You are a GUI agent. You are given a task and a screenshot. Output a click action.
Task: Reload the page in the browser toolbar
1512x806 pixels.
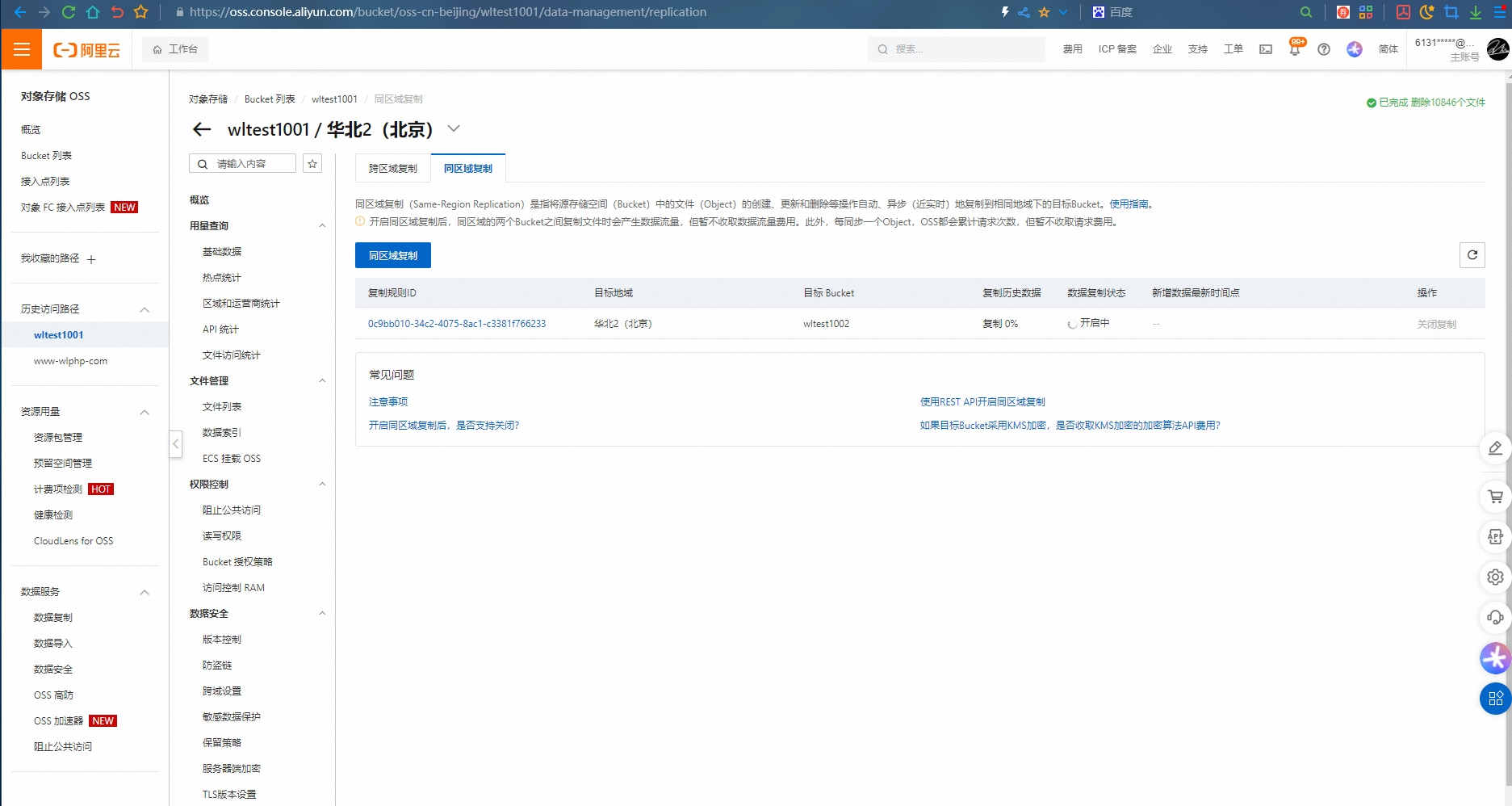69,12
